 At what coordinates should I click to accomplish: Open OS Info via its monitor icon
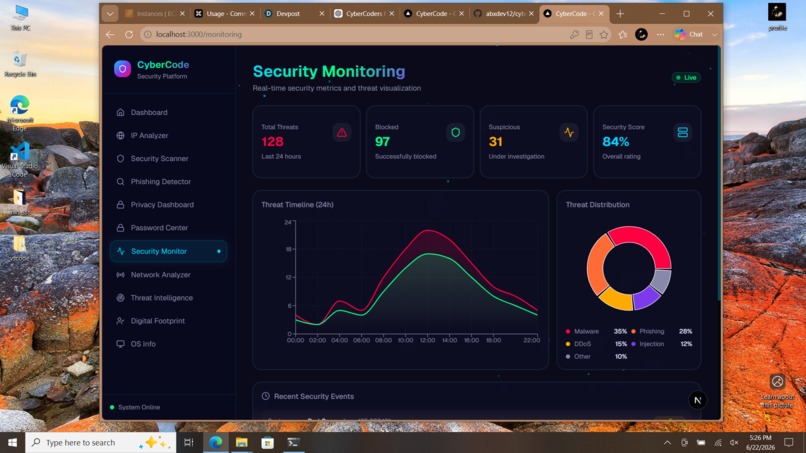[x=120, y=344]
